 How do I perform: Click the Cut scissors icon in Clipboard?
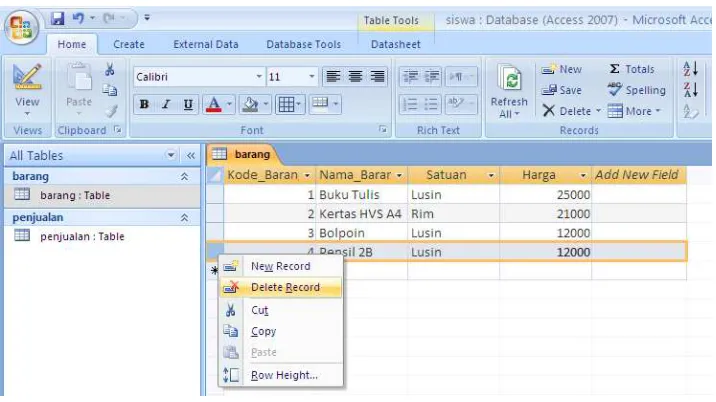[110, 69]
